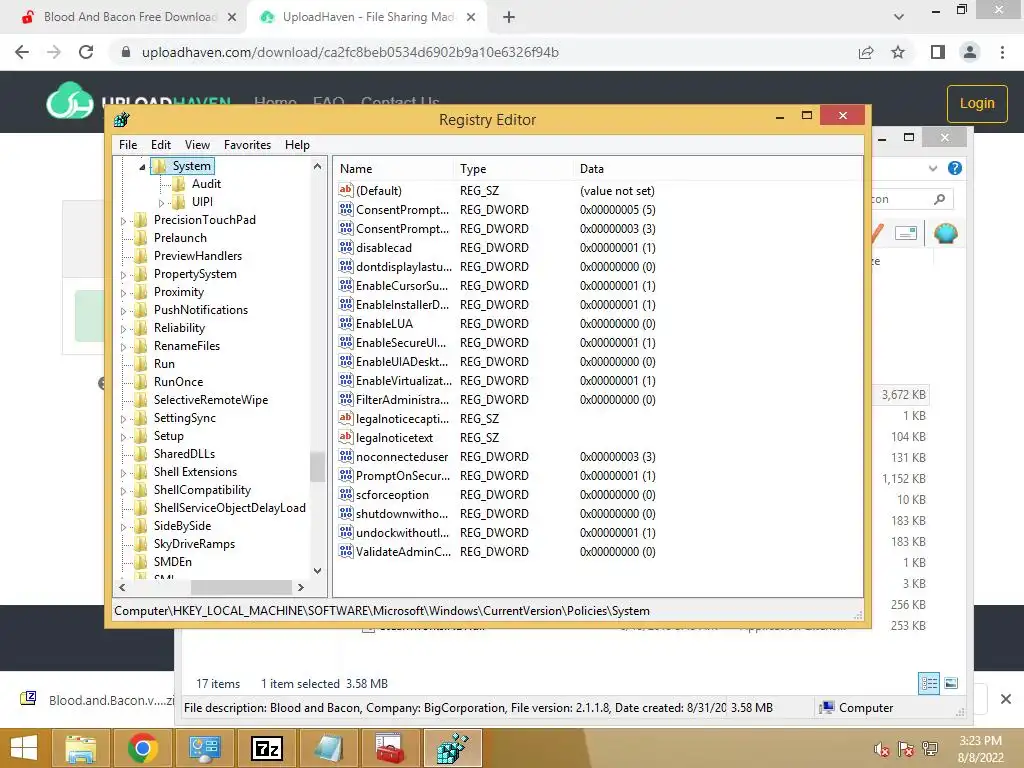The width and height of the screenshot is (1024, 768).
Task: Click the Action Center flag tray icon
Action: (906, 750)
